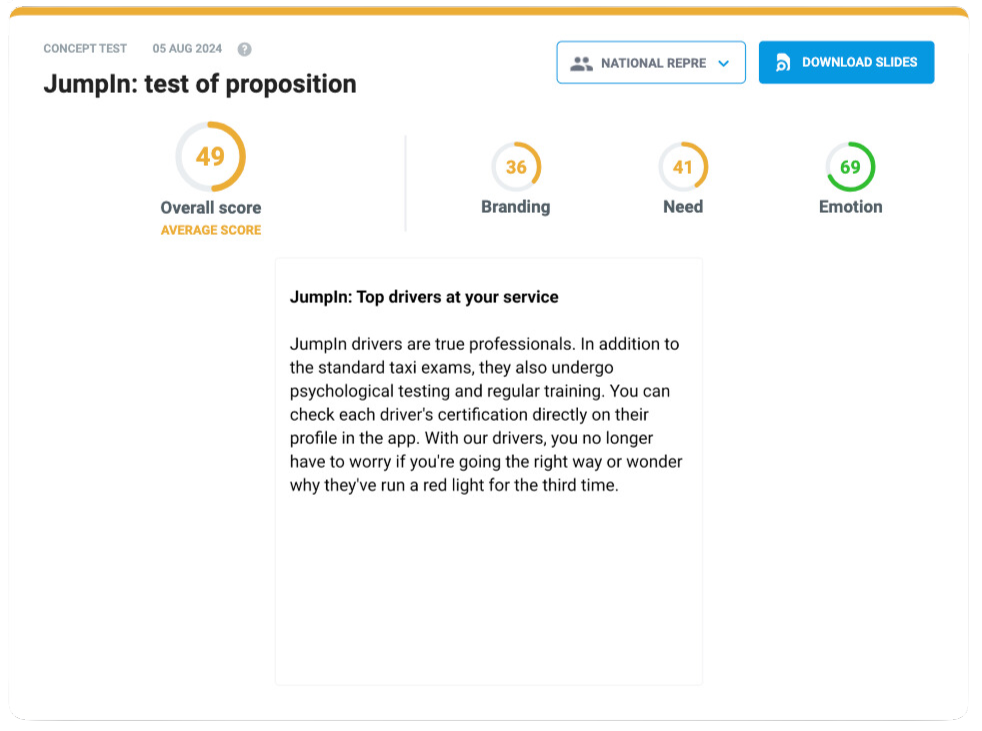Image resolution: width=982 pixels, height=731 pixels.
Task: Click the help question mark icon
Action: (x=244, y=49)
